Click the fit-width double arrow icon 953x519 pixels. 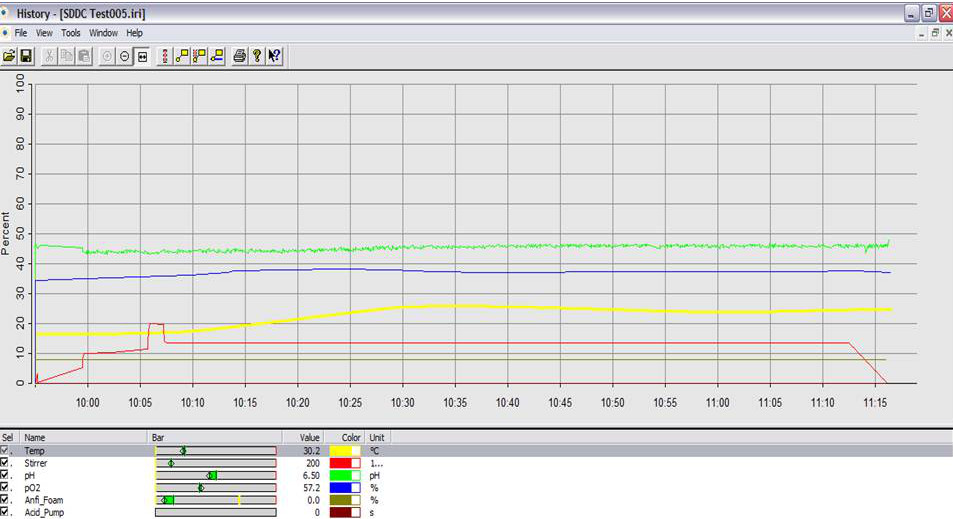143,56
